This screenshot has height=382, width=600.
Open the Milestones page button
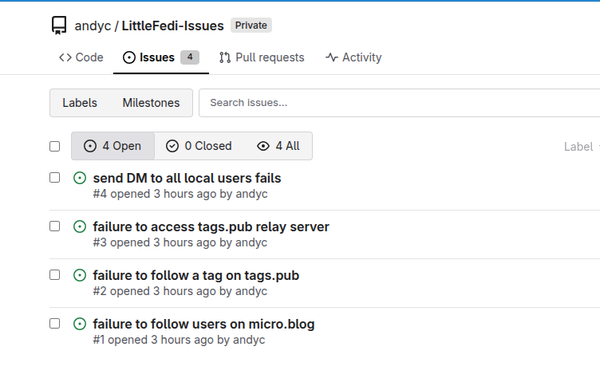pyautogui.click(x=151, y=103)
